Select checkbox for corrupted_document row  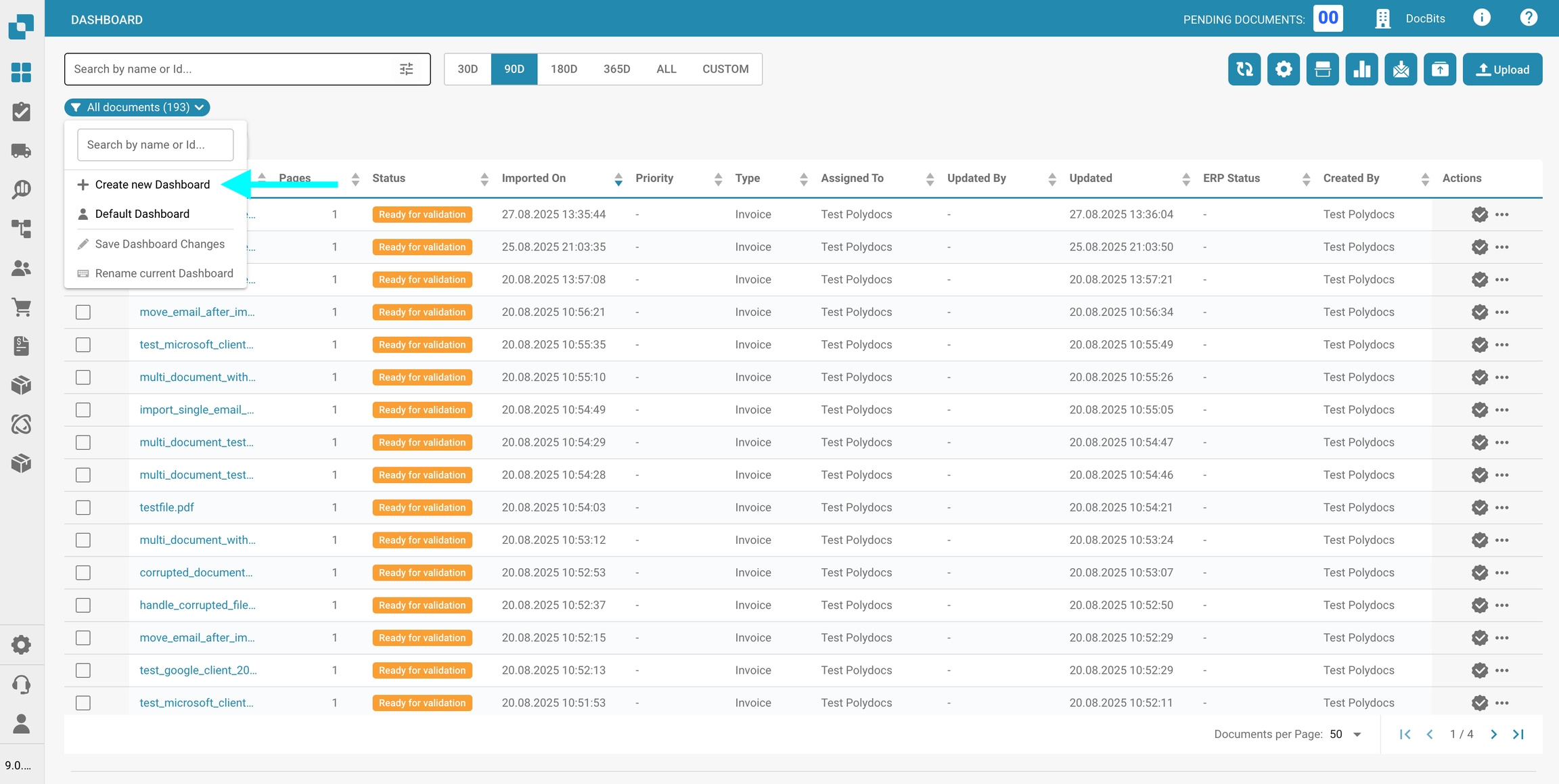coord(83,572)
